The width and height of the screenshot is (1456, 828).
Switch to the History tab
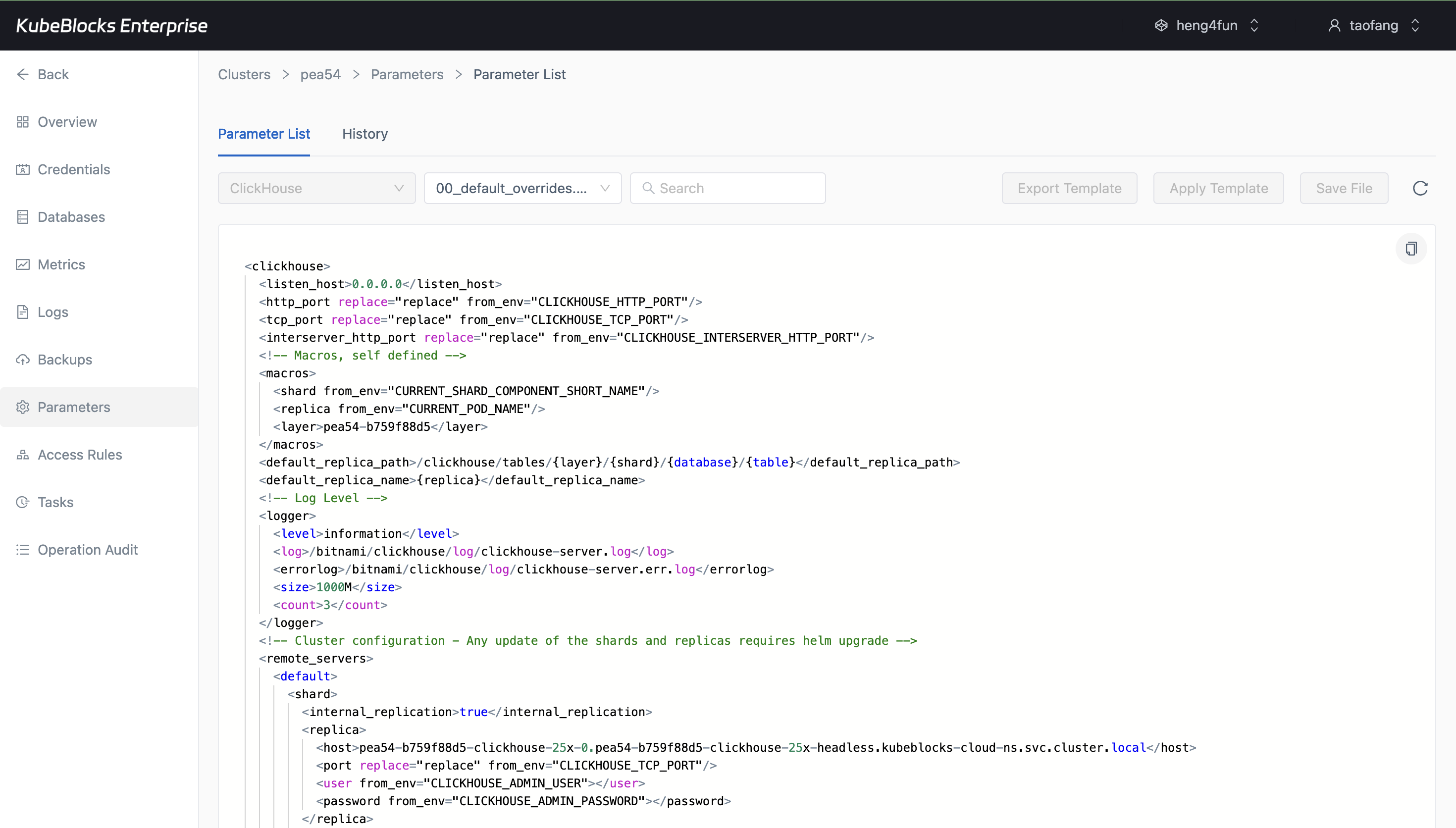tap(364, 134)
